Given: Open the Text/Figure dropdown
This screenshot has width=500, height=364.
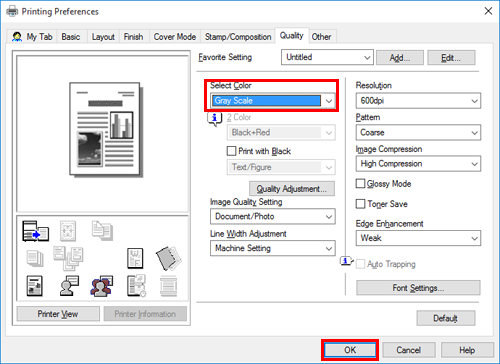Looking at the screenshot, I should [281, 167].
